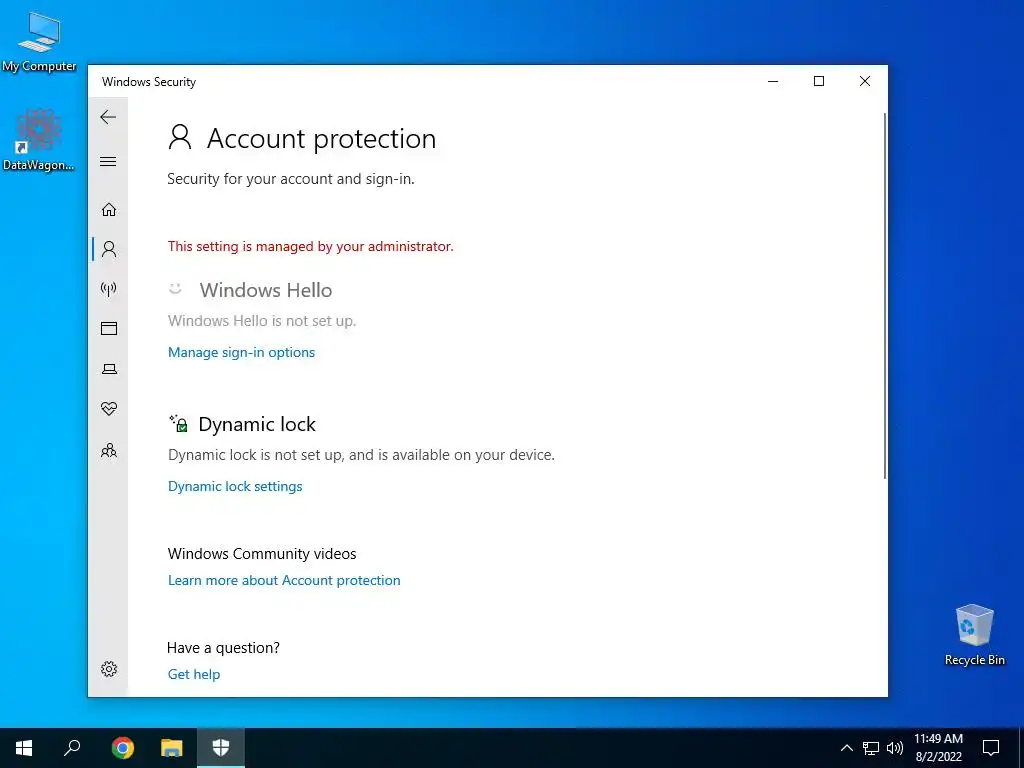Screen dimensions: 1024x768
Task: Click the Windows Hello smiley icon
Action: point(175,288)
